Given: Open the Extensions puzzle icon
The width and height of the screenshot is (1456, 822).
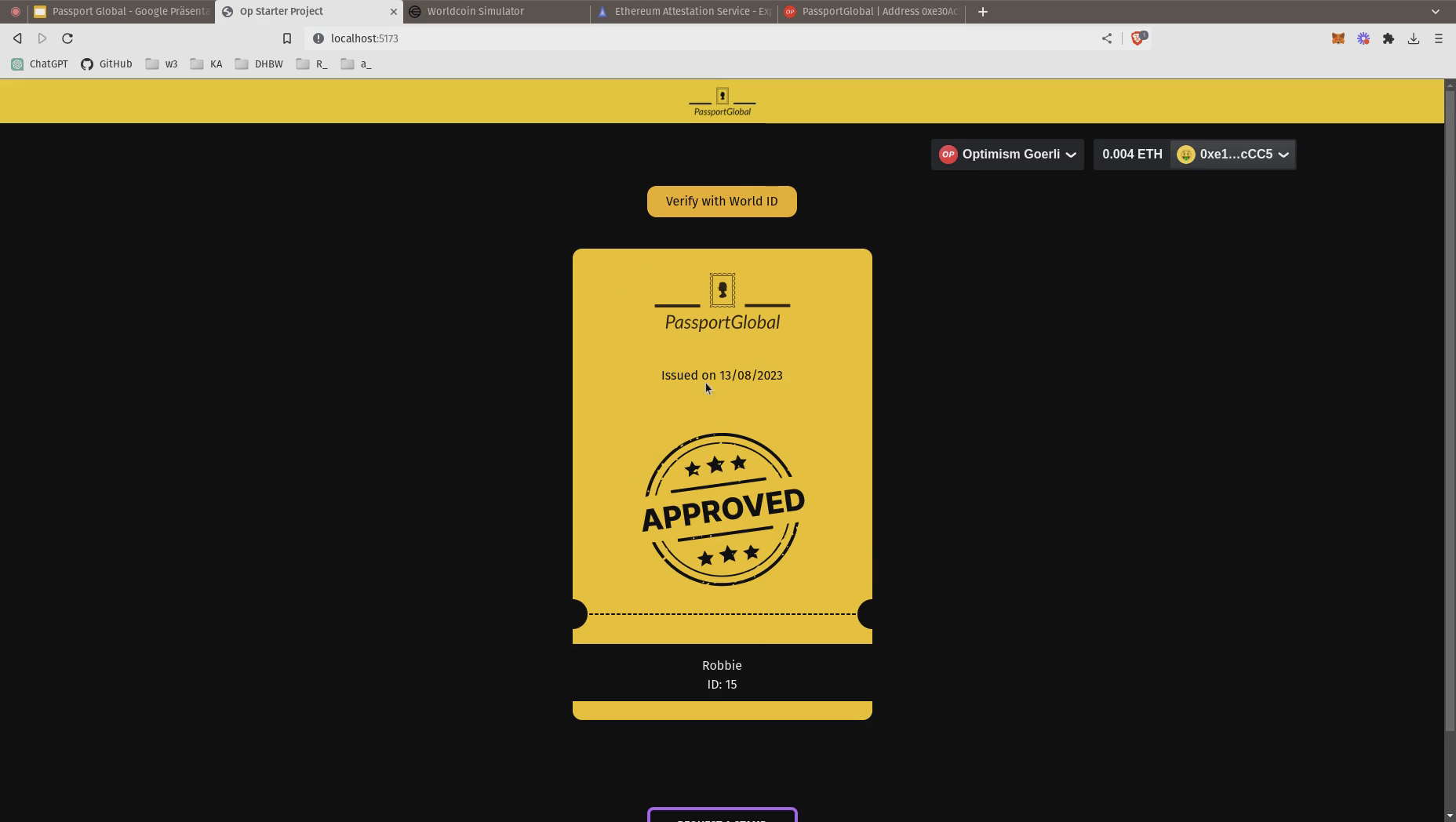Looking at the screenshot, I should pyautogui.click(x=1389, y=38).
